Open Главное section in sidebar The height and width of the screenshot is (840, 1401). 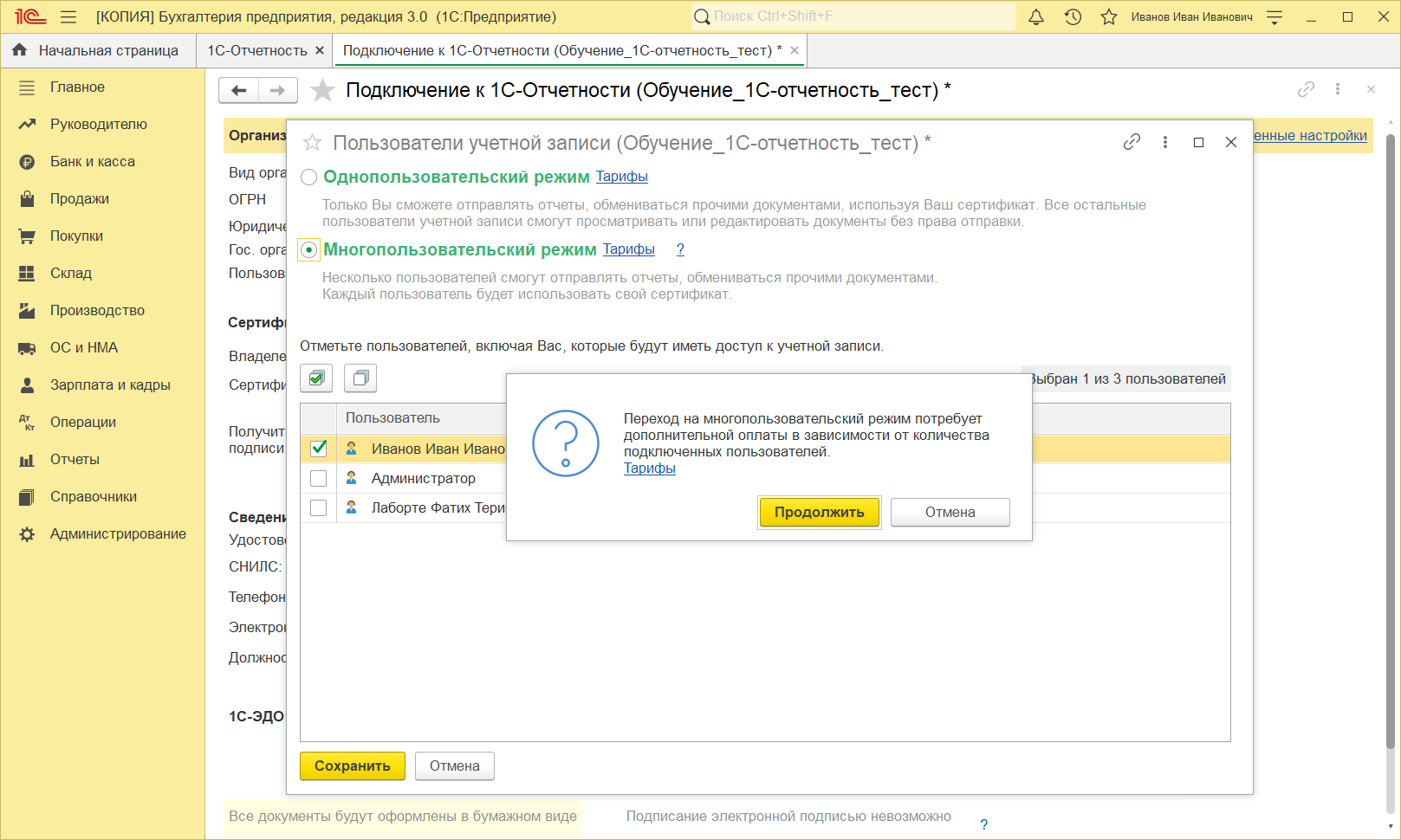coord(77,87)
